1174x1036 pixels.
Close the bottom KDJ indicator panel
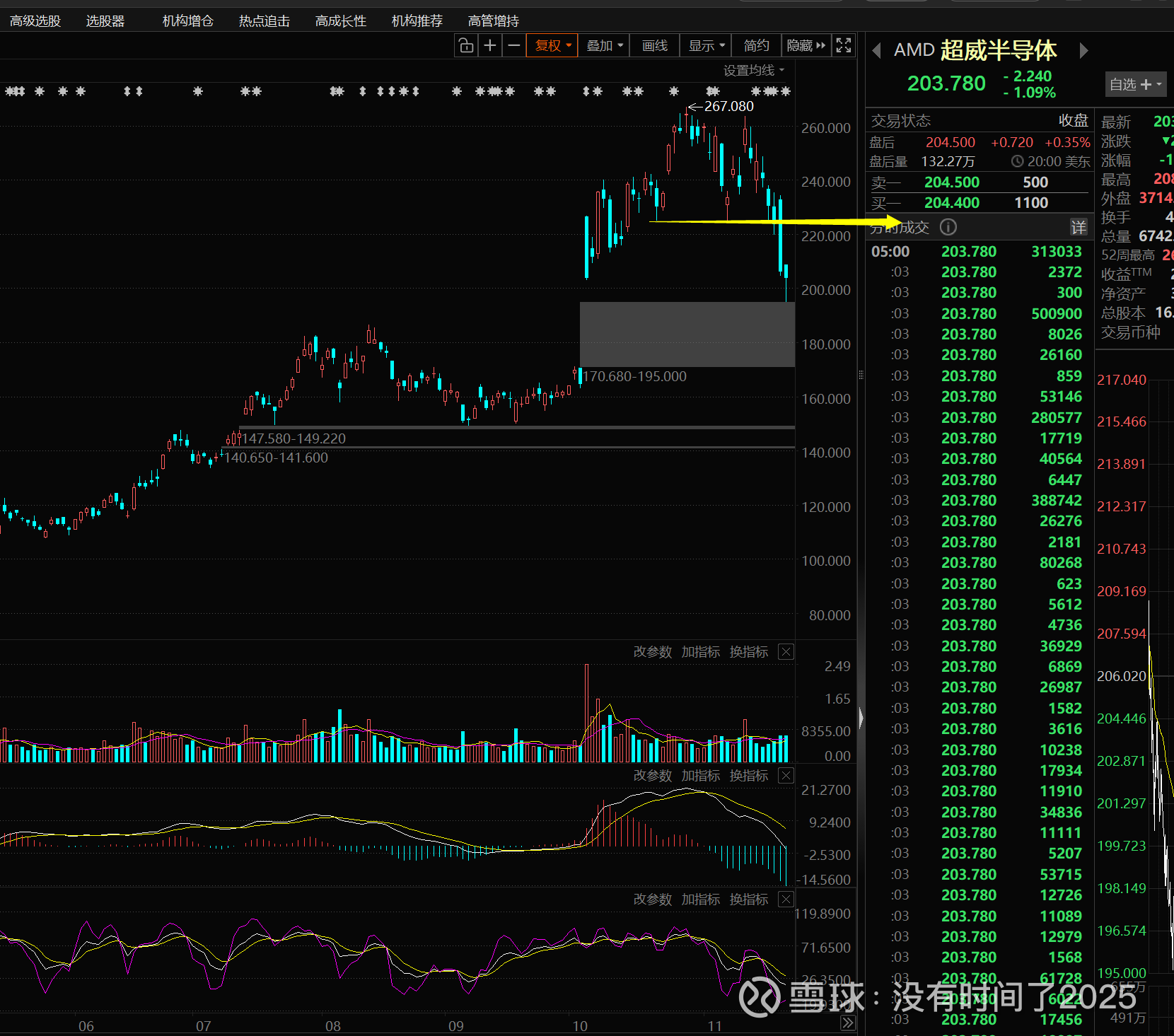coord(786,900)
